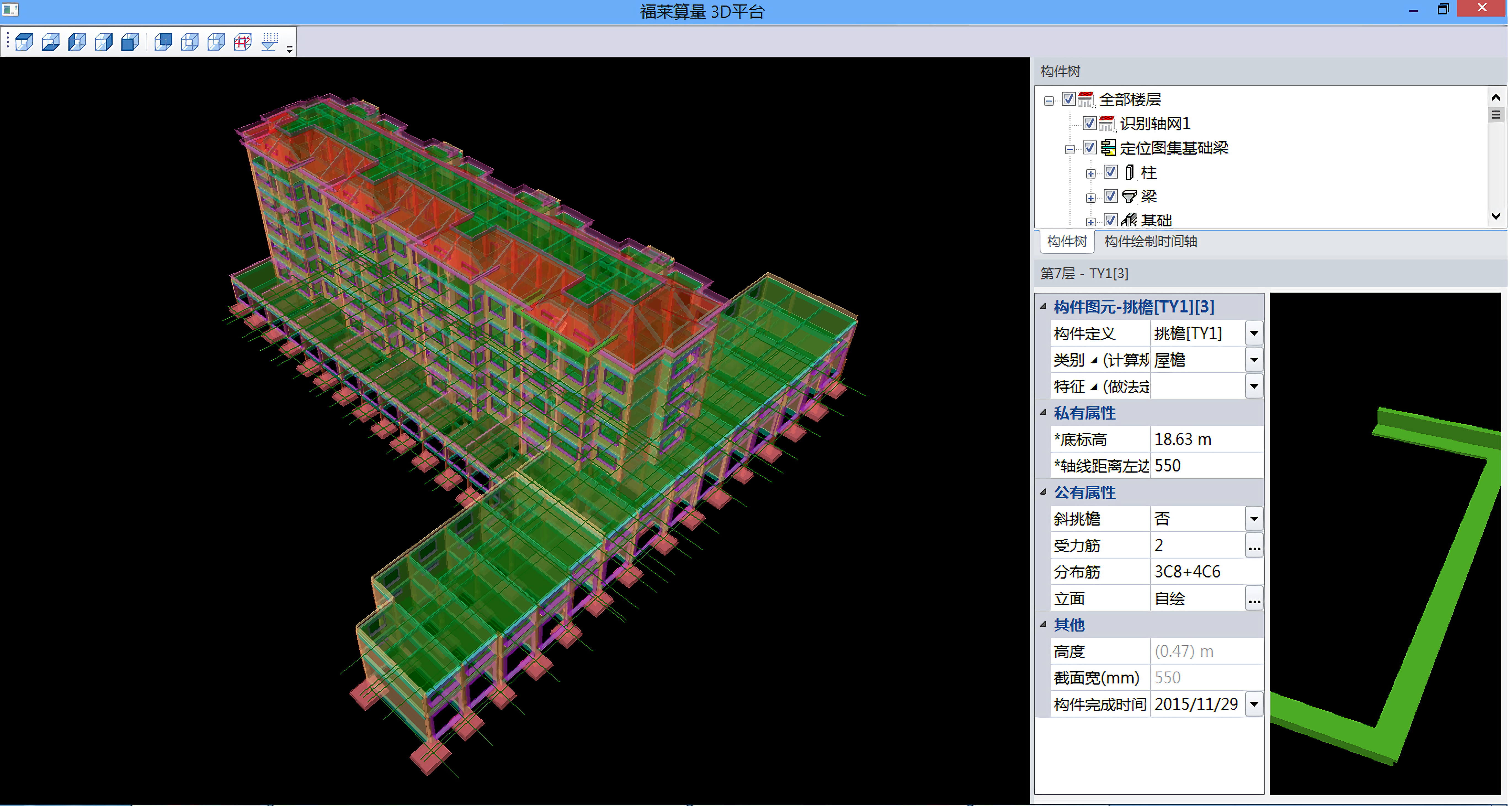Toggle the red grid cube icon
The image size is (1512, 806).
tap(243, 42)
